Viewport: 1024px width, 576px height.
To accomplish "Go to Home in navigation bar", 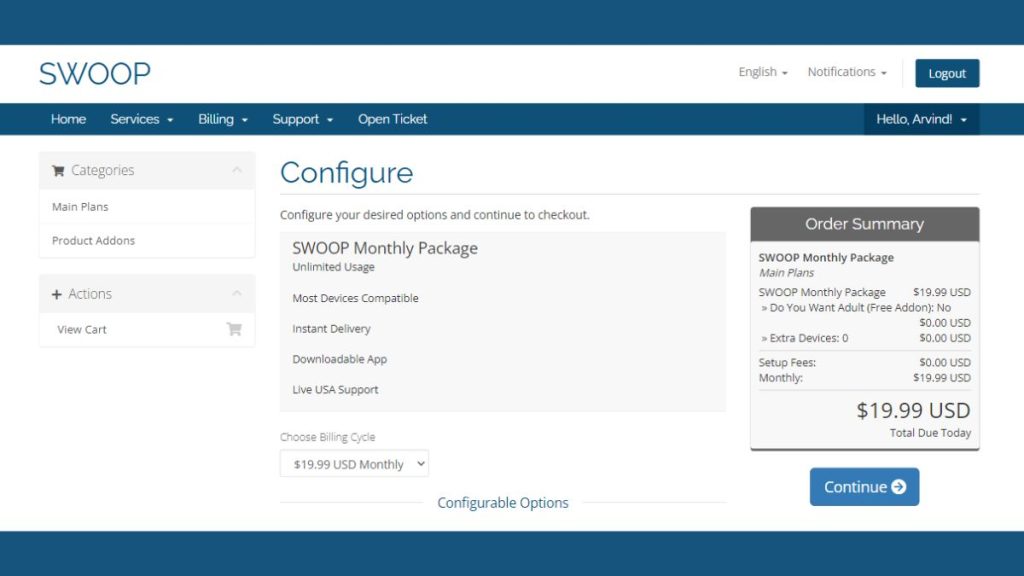I will coord(69,119).
